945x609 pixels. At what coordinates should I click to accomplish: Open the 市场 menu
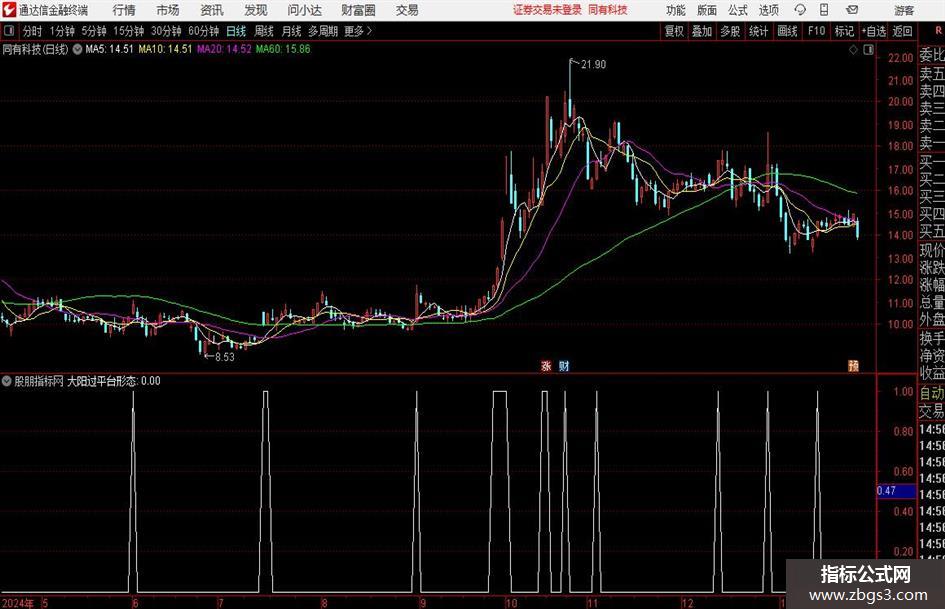pos(168,10)
